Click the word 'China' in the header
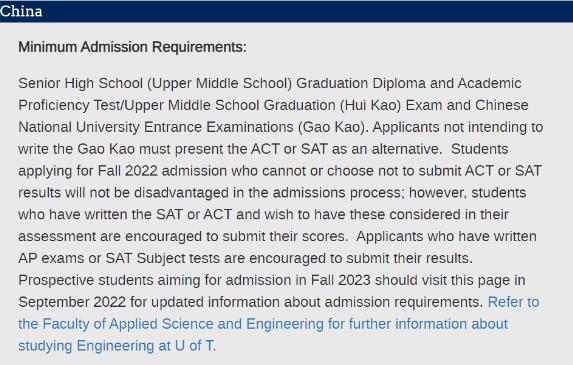 (21, 11)
